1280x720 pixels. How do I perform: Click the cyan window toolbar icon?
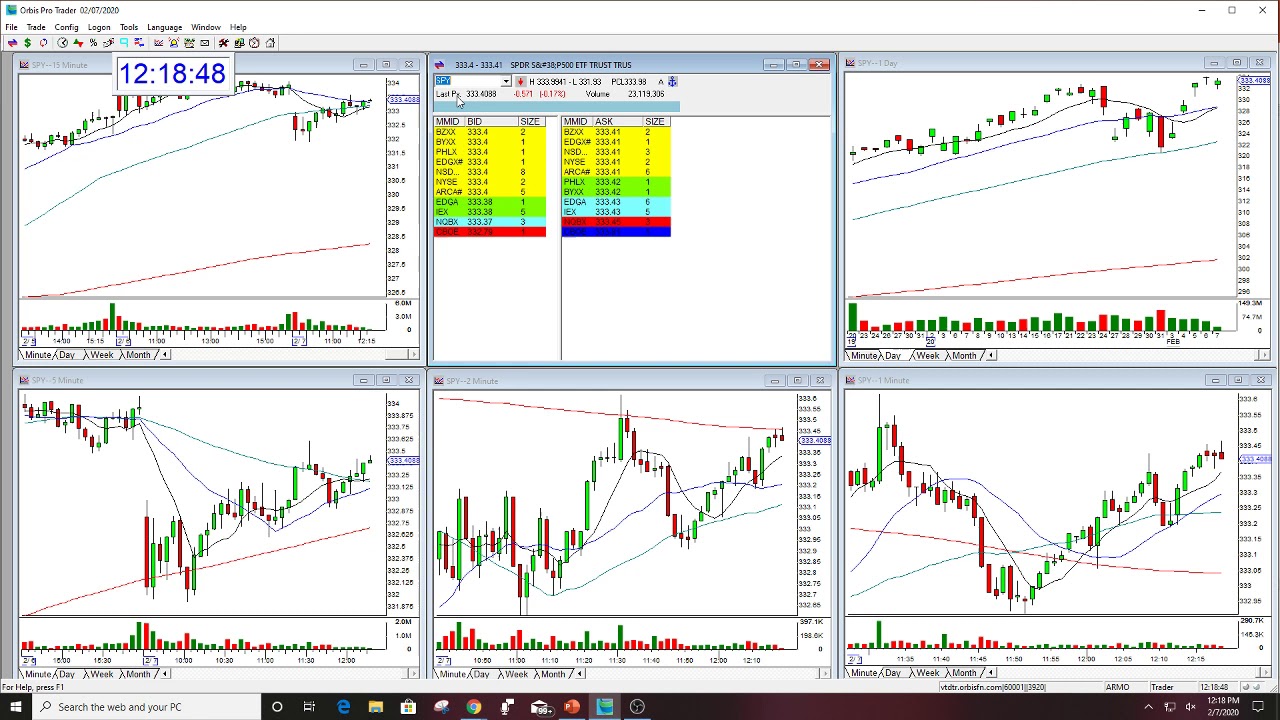[x=124, y=43]
